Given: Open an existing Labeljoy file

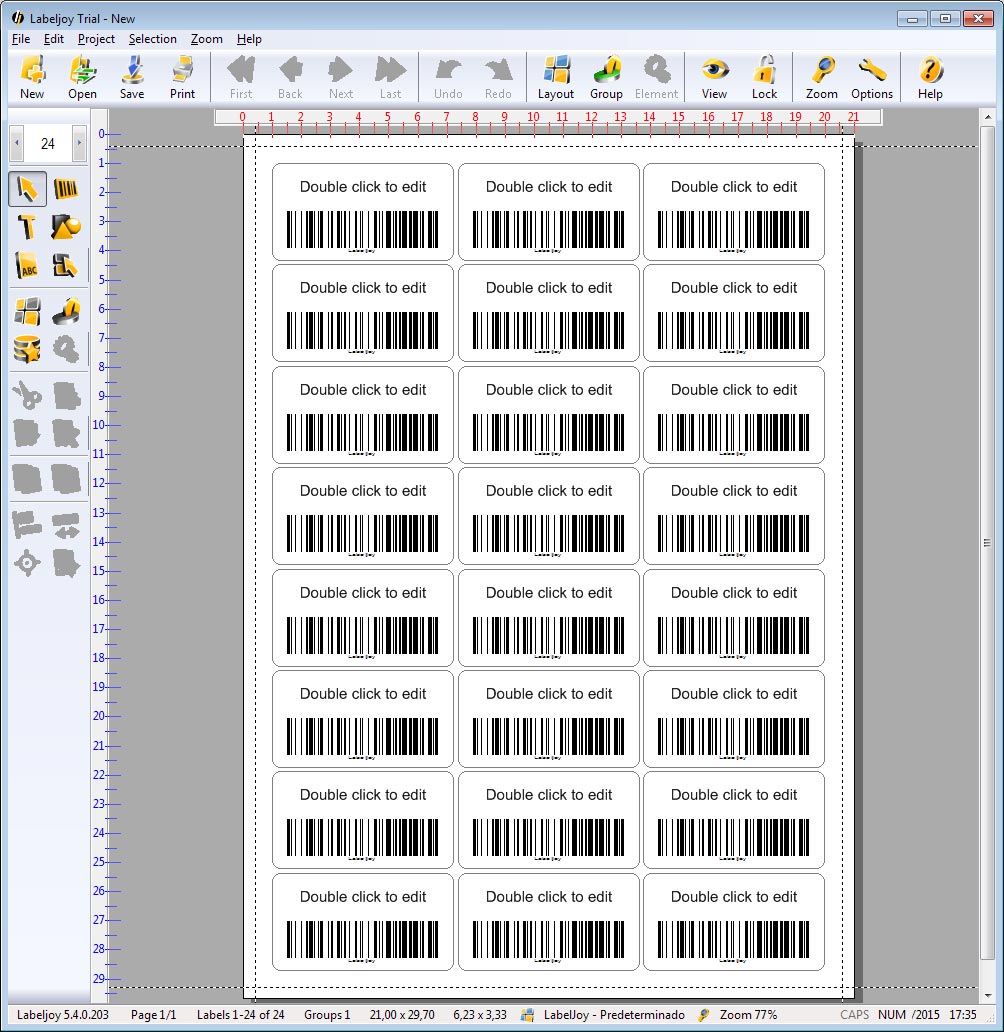Looking at the screenshot, I should (x=82, y=77).
